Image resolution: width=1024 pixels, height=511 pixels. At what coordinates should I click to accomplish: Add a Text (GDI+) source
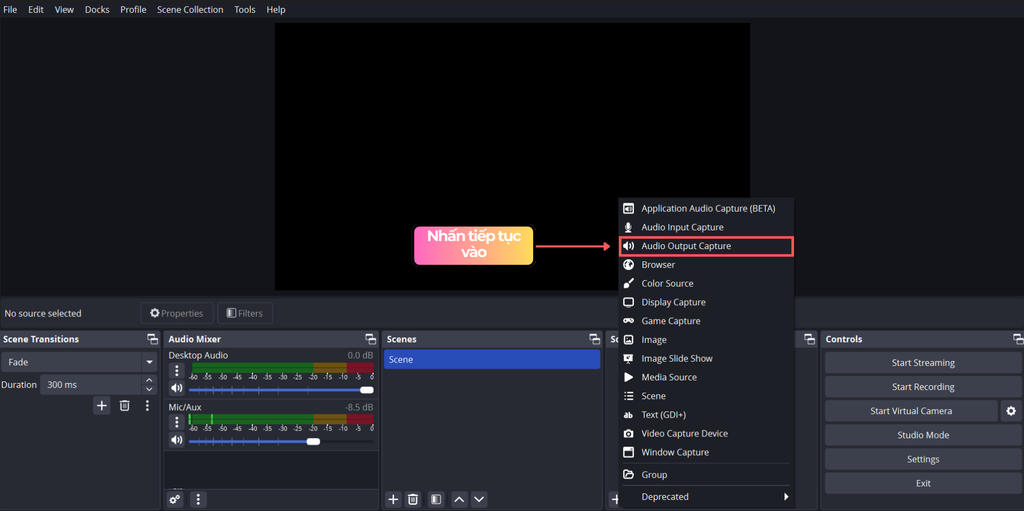706,415
